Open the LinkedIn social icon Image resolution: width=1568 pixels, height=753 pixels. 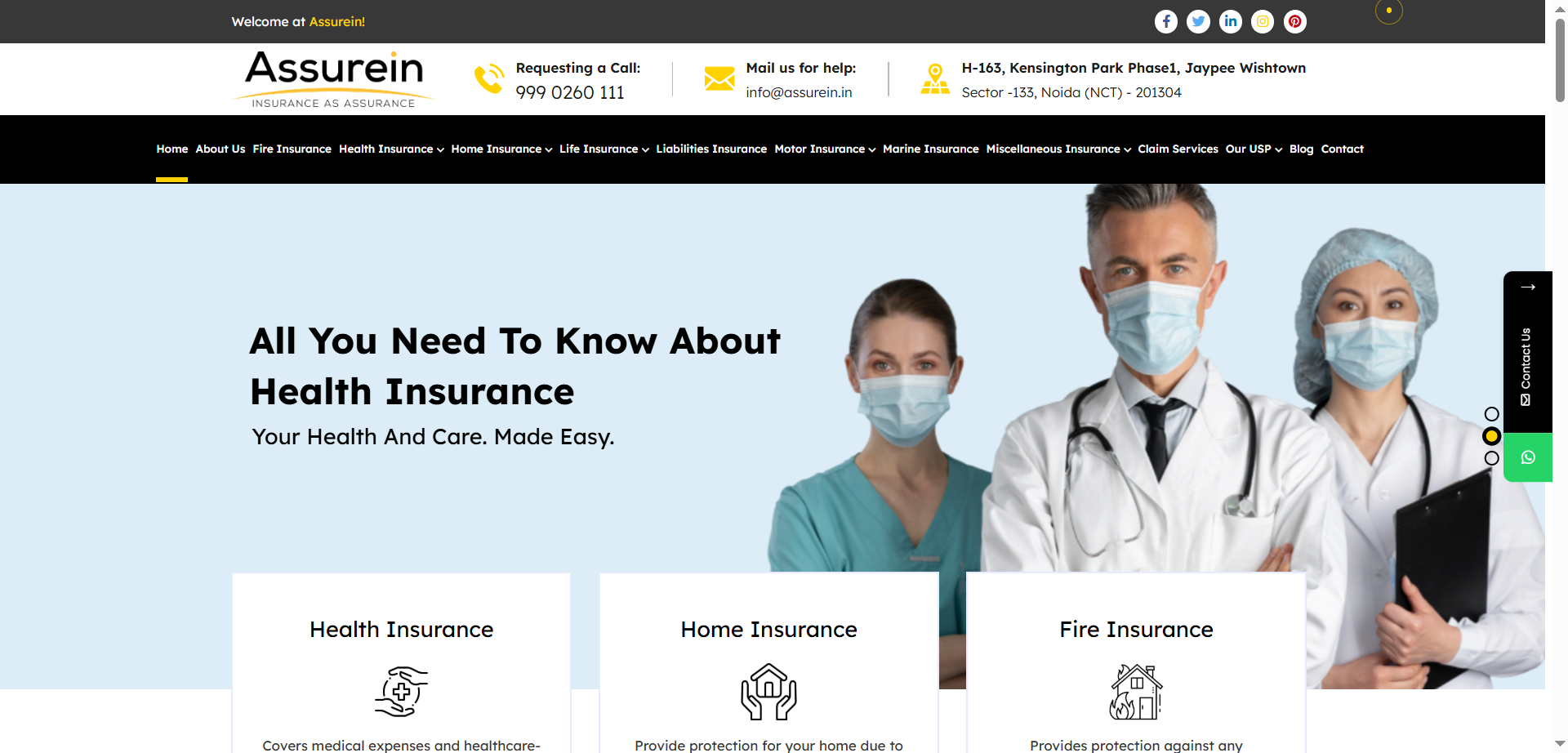click(x=1231, y=22)
